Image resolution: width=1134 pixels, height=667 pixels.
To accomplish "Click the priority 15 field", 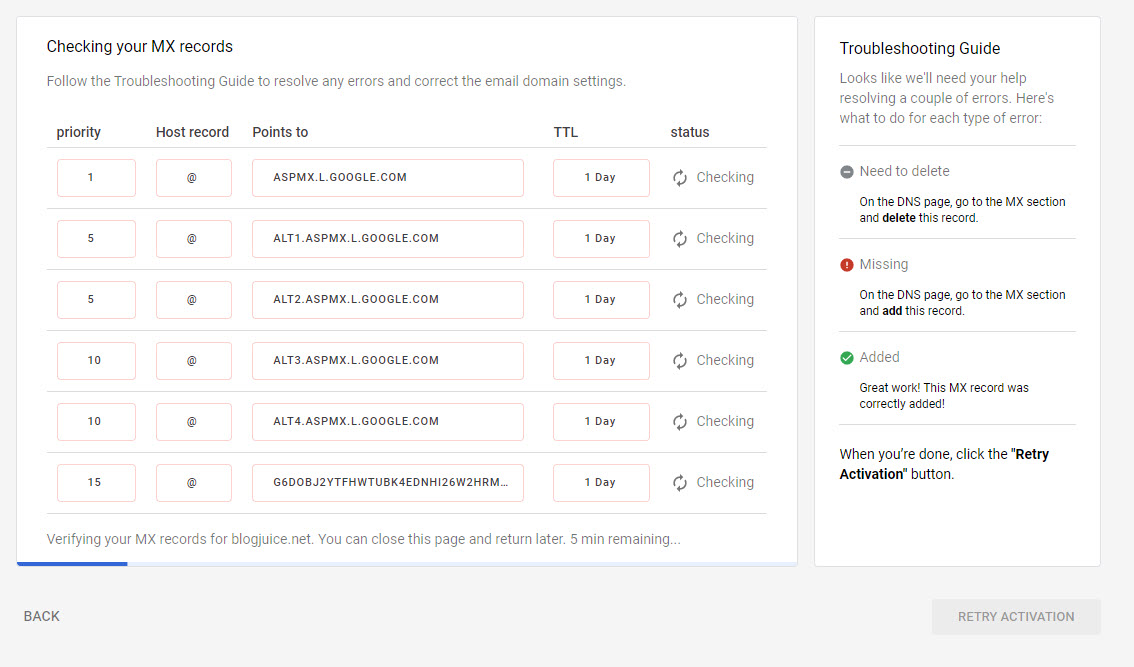I will tap(96, 483).
